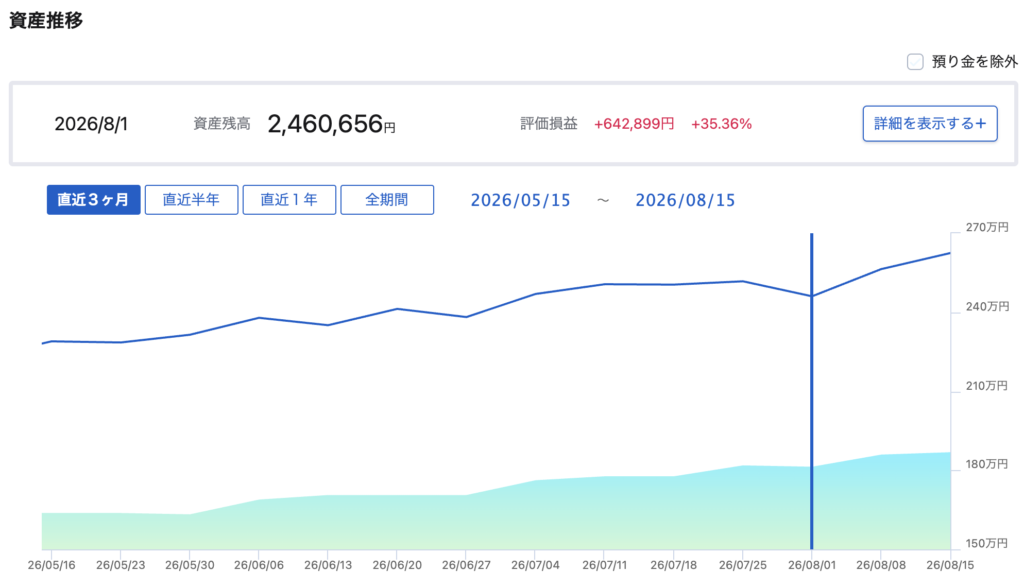This screenshot has height=588, width=1024.
Task: Open the end date 2026/08/15 picker
Action: [x=685, y=200]
